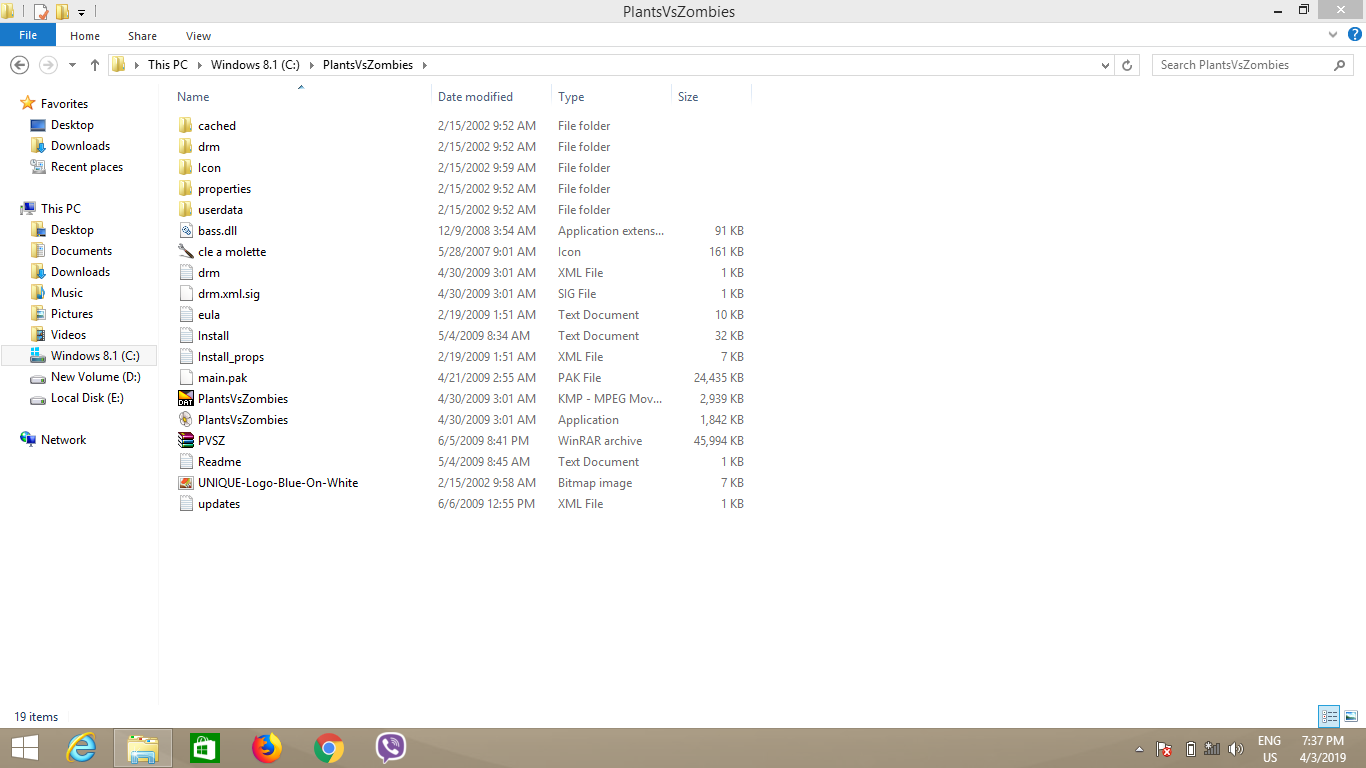Switch to the View ribbon tab
Screen dimensions: 1366x768
198,36
